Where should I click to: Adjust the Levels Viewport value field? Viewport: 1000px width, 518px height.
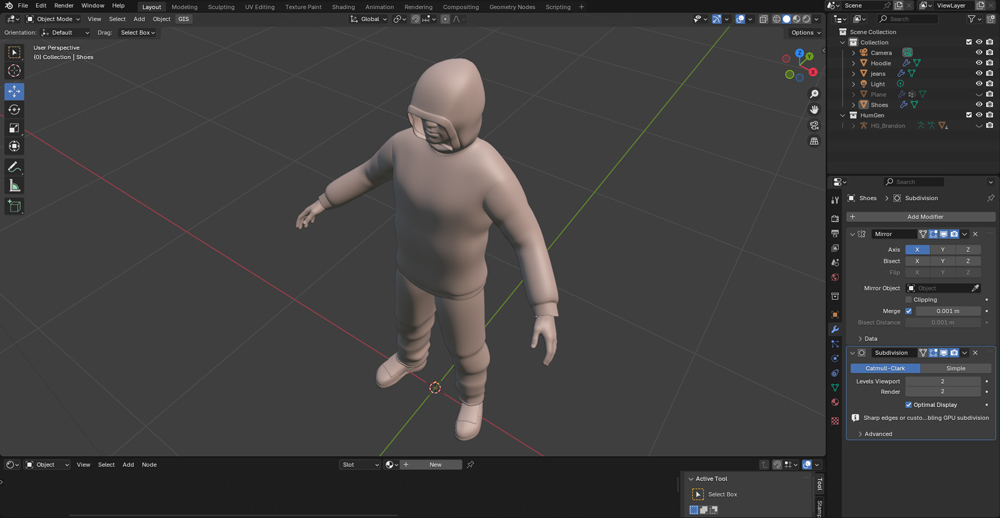coord(942,381)
